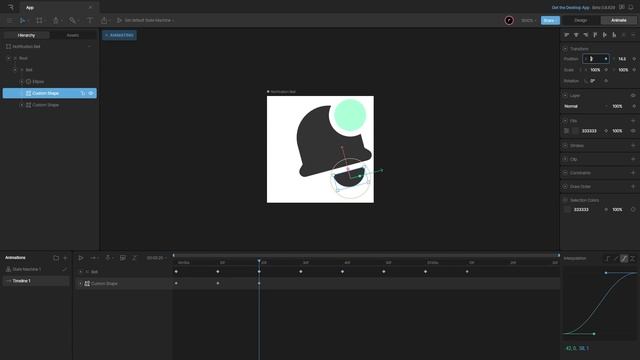Create new animation with plus icon
The height and width of the screenshot is (360, 640).
tap(65, 258)
